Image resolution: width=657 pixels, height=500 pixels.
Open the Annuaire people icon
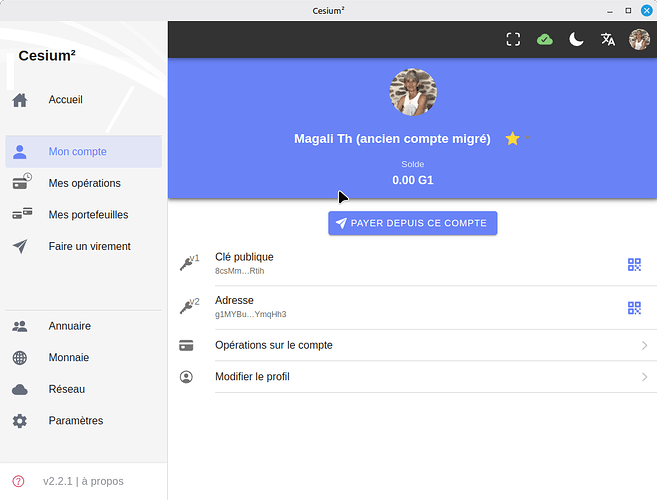click(x=20, y=326)
